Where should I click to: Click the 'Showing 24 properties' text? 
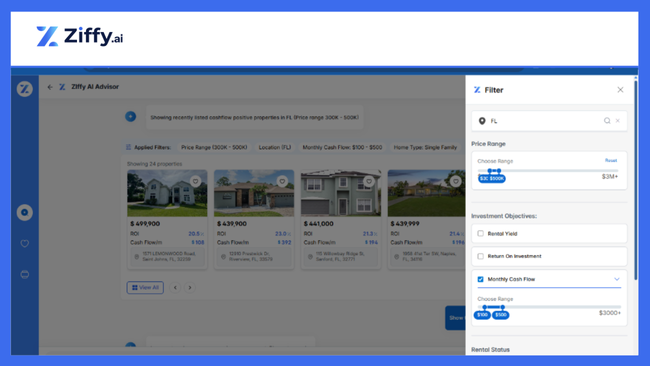click(x=154, y=164)
